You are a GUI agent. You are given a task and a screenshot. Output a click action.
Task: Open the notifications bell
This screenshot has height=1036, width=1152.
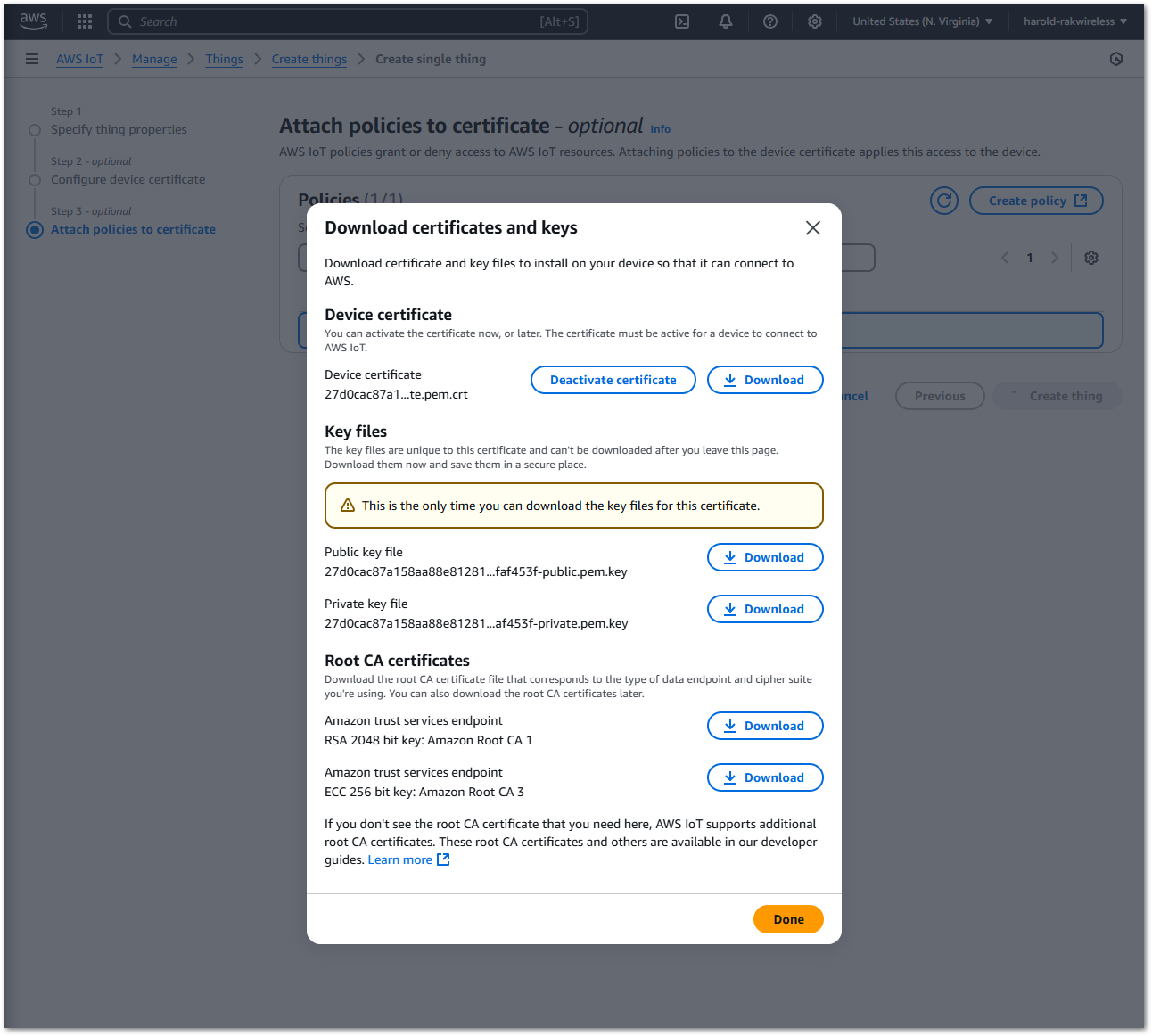(726, 21)
